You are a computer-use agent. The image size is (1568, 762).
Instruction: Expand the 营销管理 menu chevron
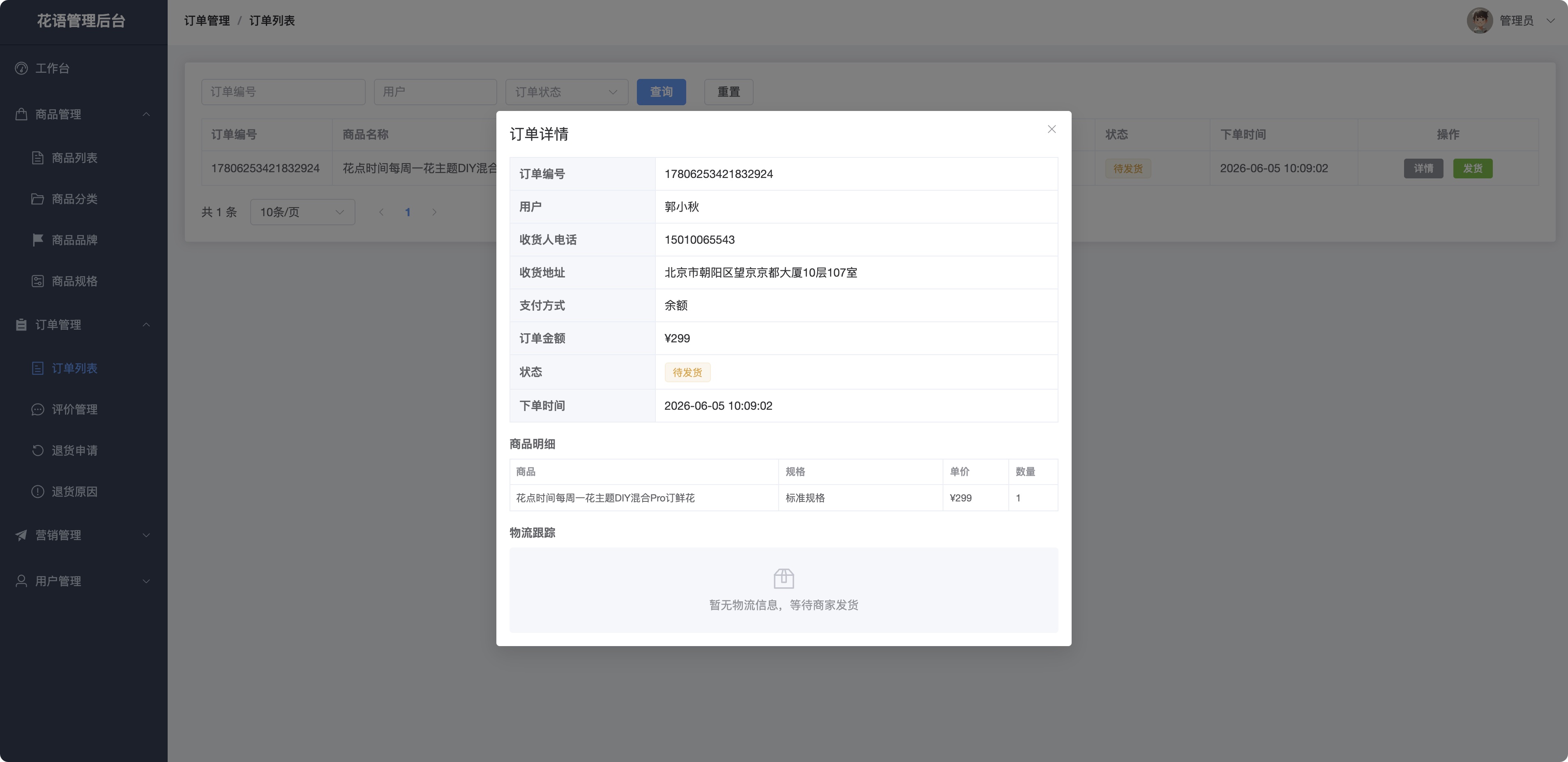(x=146, y=535)
